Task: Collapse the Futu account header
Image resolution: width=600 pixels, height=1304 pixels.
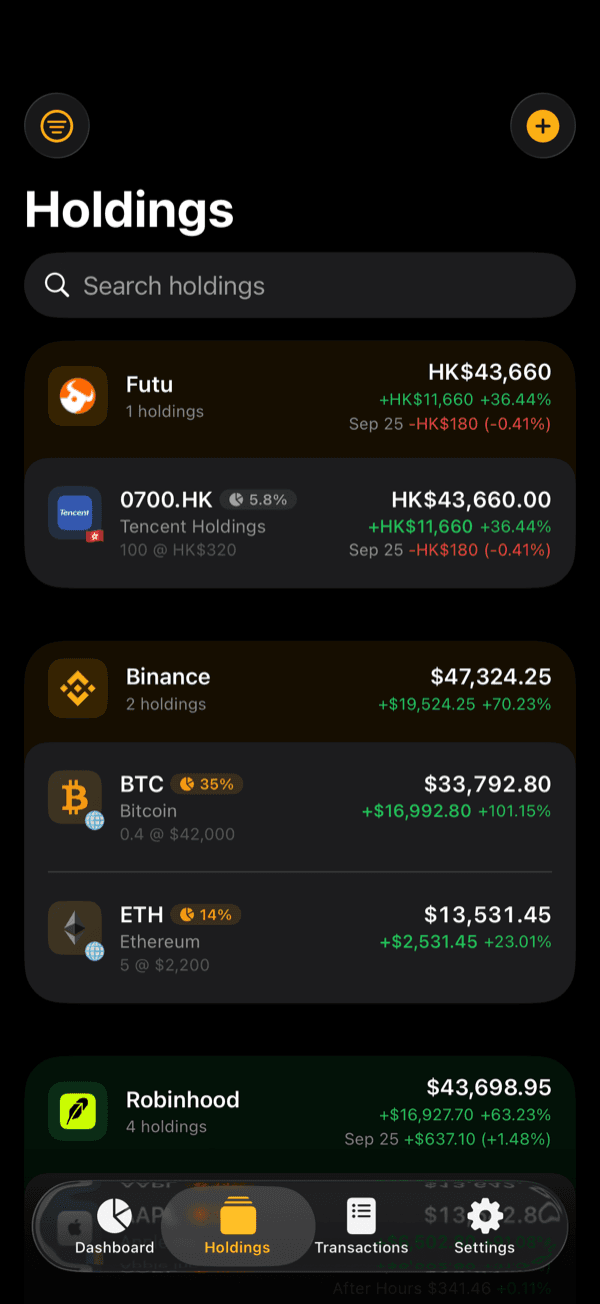Action: (x=300, y=399)
